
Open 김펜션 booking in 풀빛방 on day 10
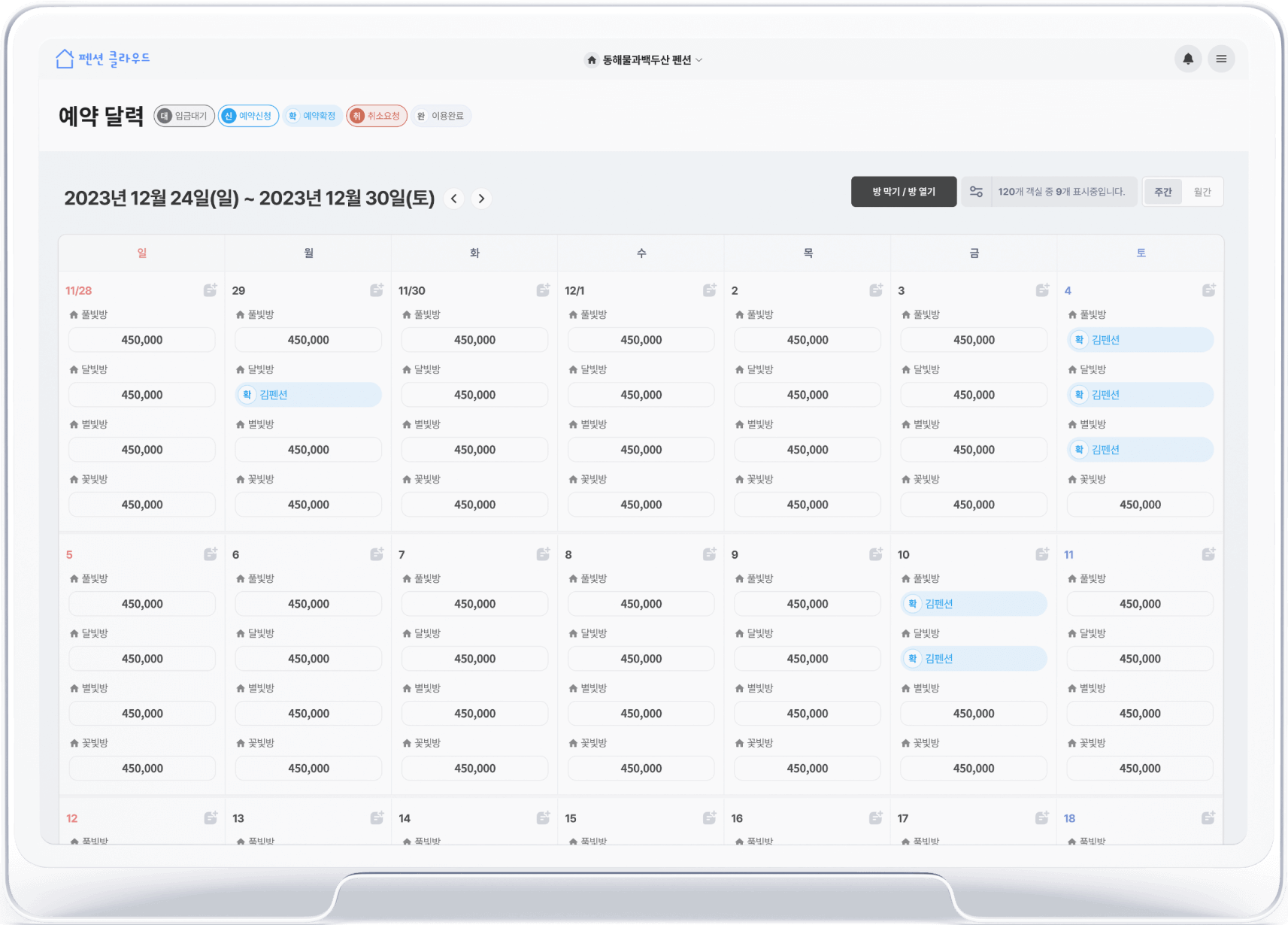(974, 604)
